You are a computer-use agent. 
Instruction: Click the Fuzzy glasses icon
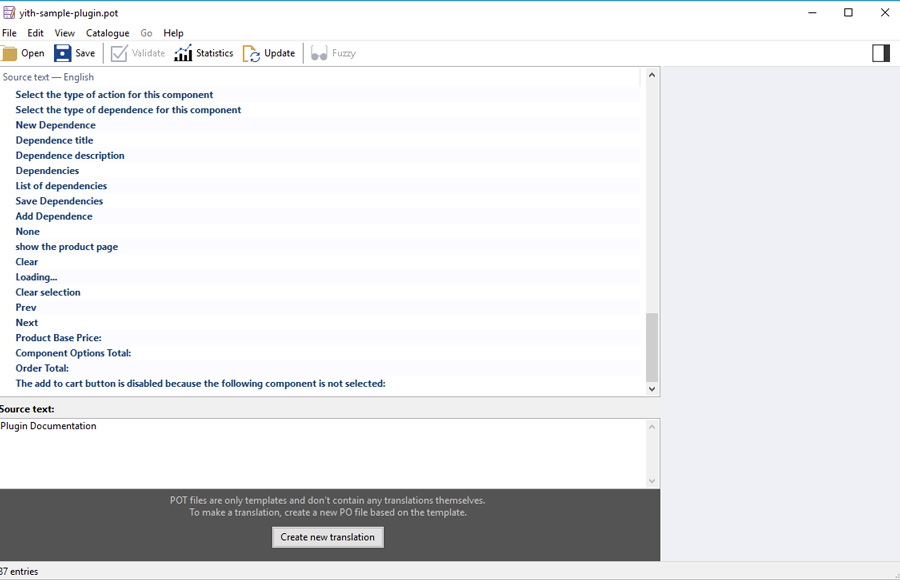(319, 53)
